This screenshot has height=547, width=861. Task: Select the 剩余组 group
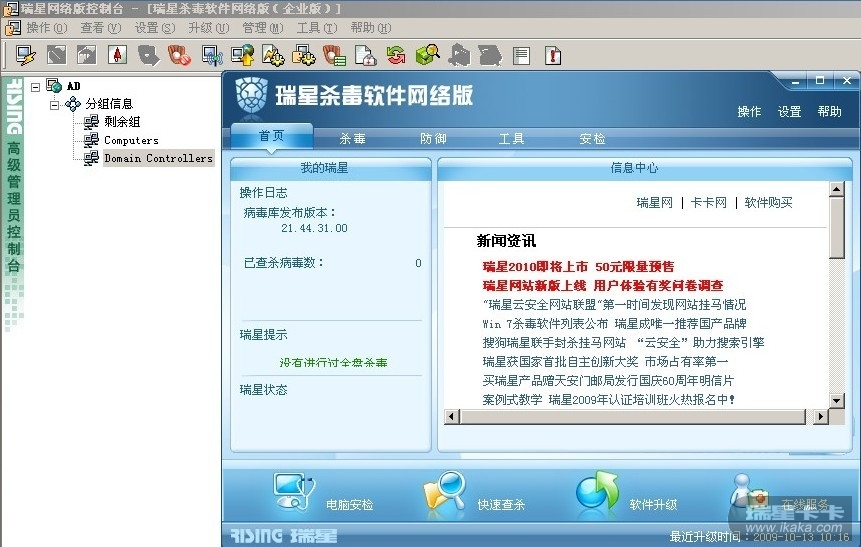(x=122, y=121)
